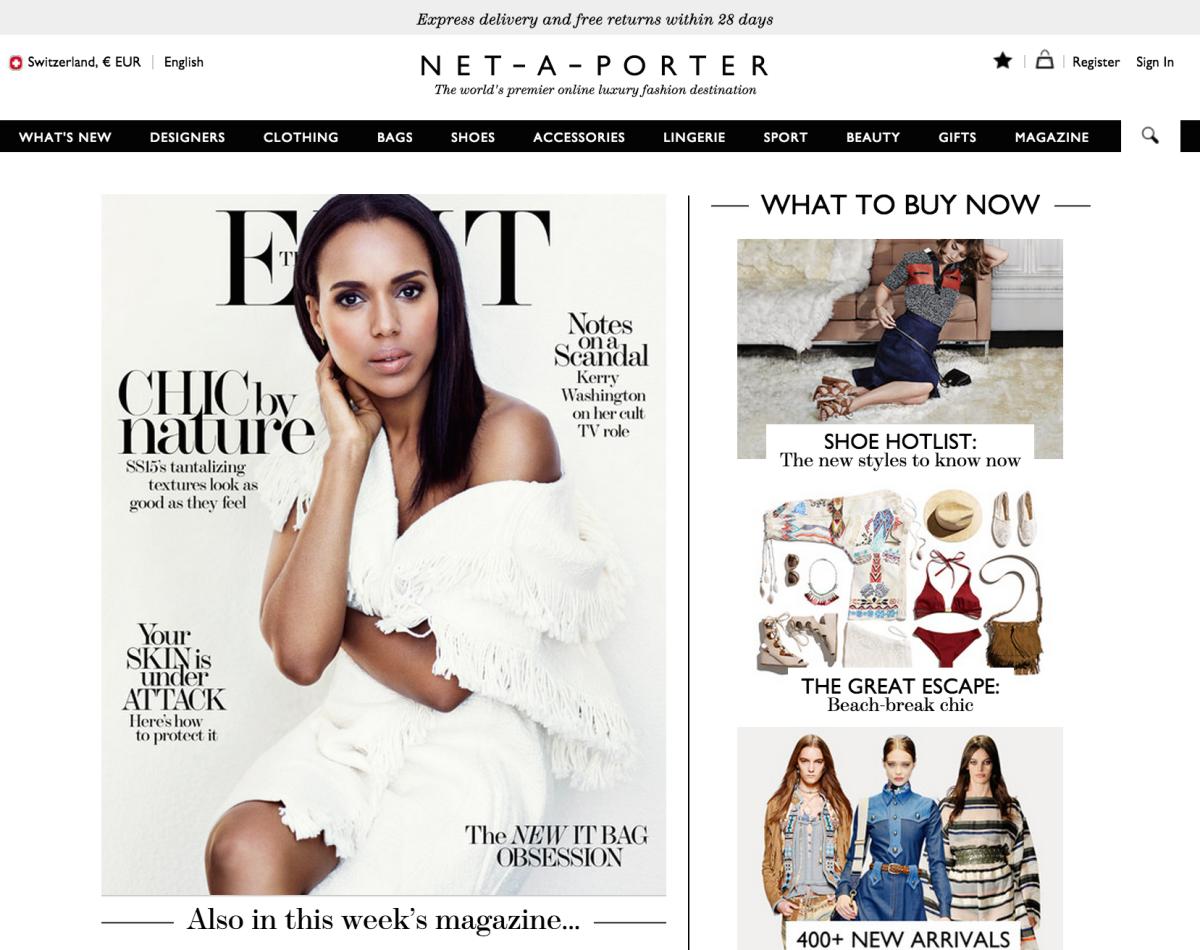Change language from English
This screenshot has width=1200, height=950.
[x=184, y=62]
